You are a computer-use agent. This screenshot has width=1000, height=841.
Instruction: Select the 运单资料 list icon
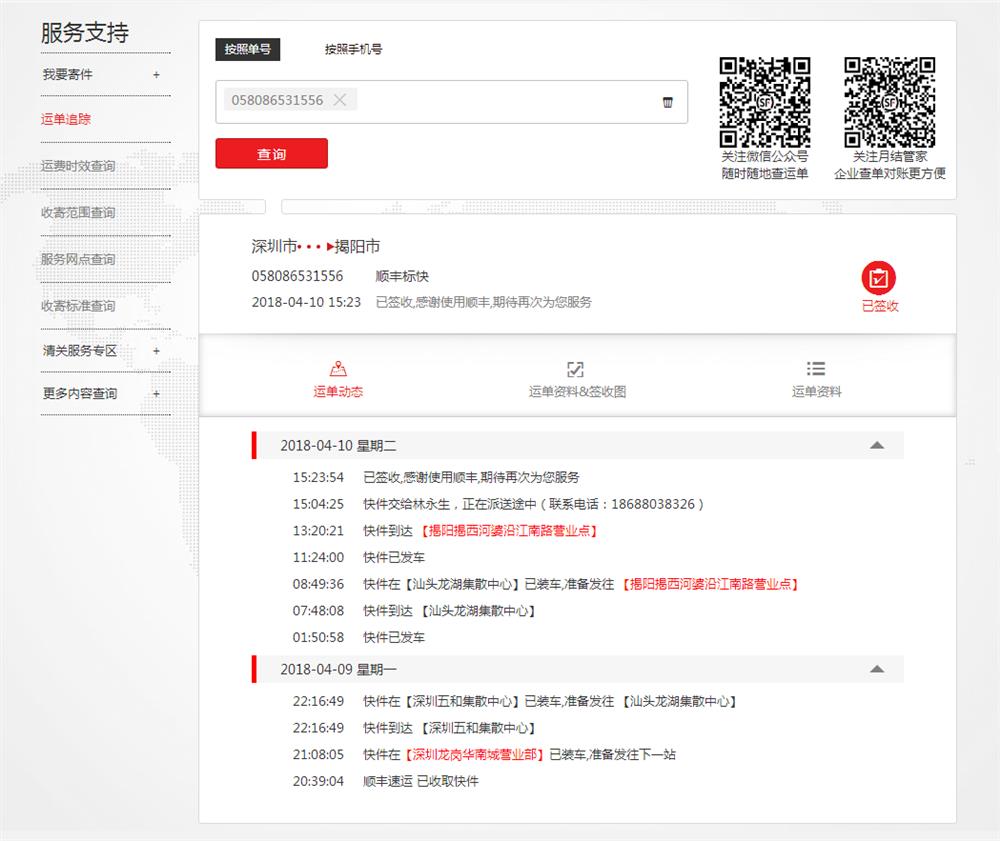(x=816, y=369)
